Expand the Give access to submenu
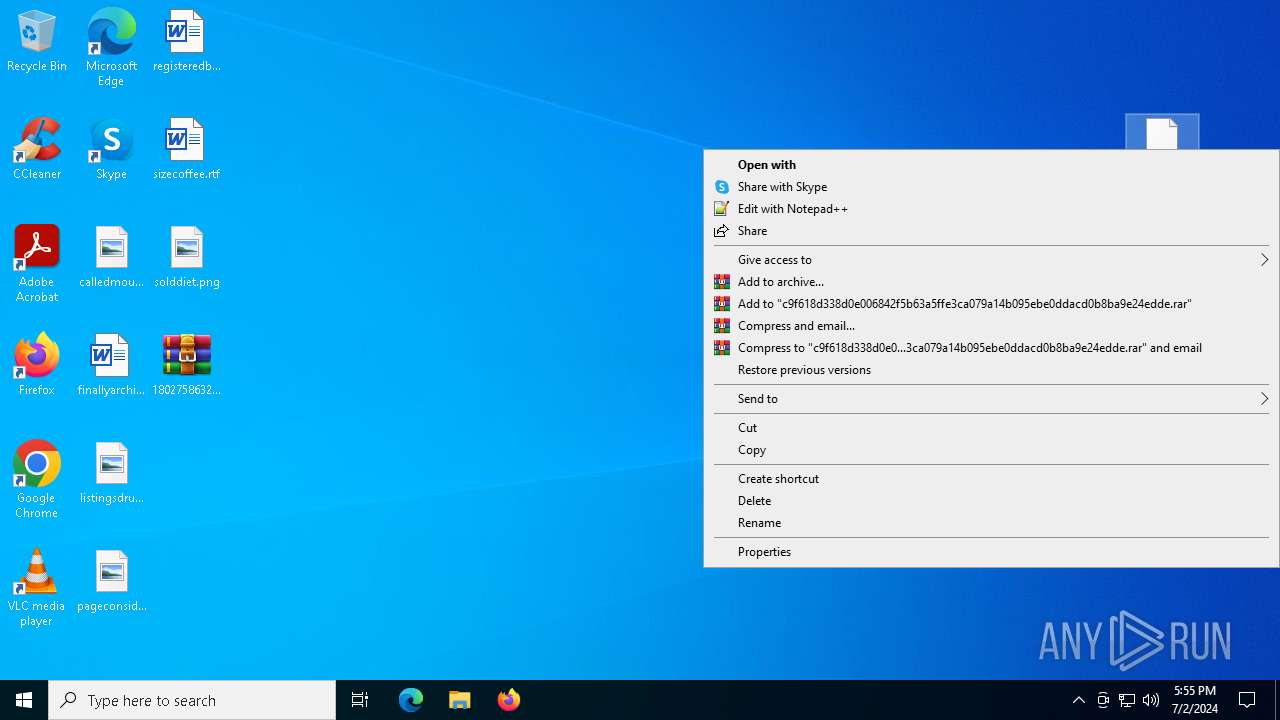1280x720 pixels. [991, 260]
